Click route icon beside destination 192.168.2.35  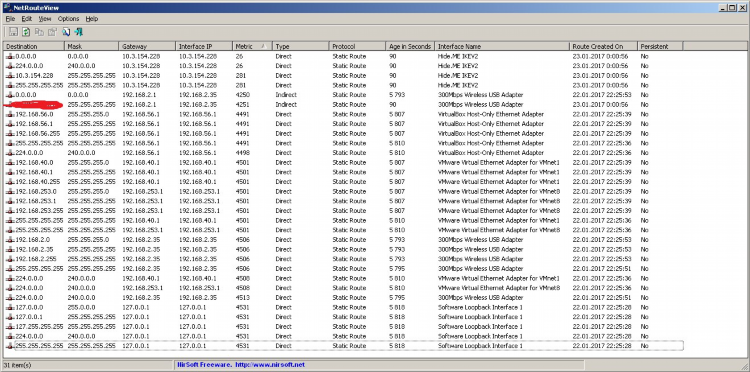tap(10, 249)
